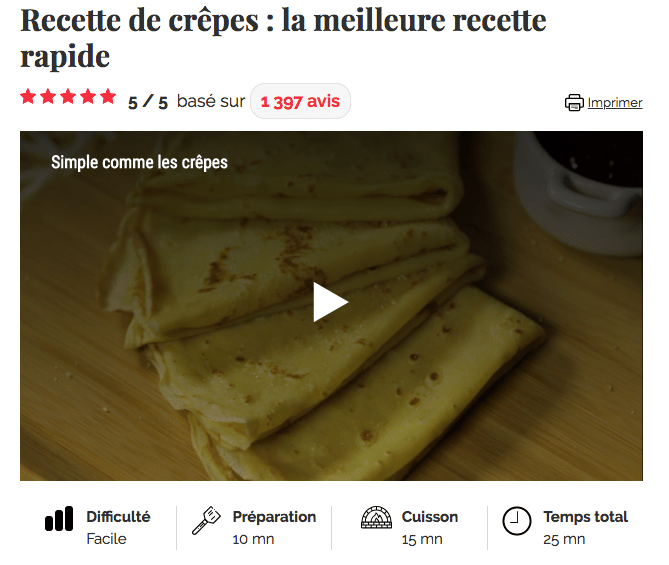Click the printer icon
The height and width of the screenshot is (565, 669).
574,102
